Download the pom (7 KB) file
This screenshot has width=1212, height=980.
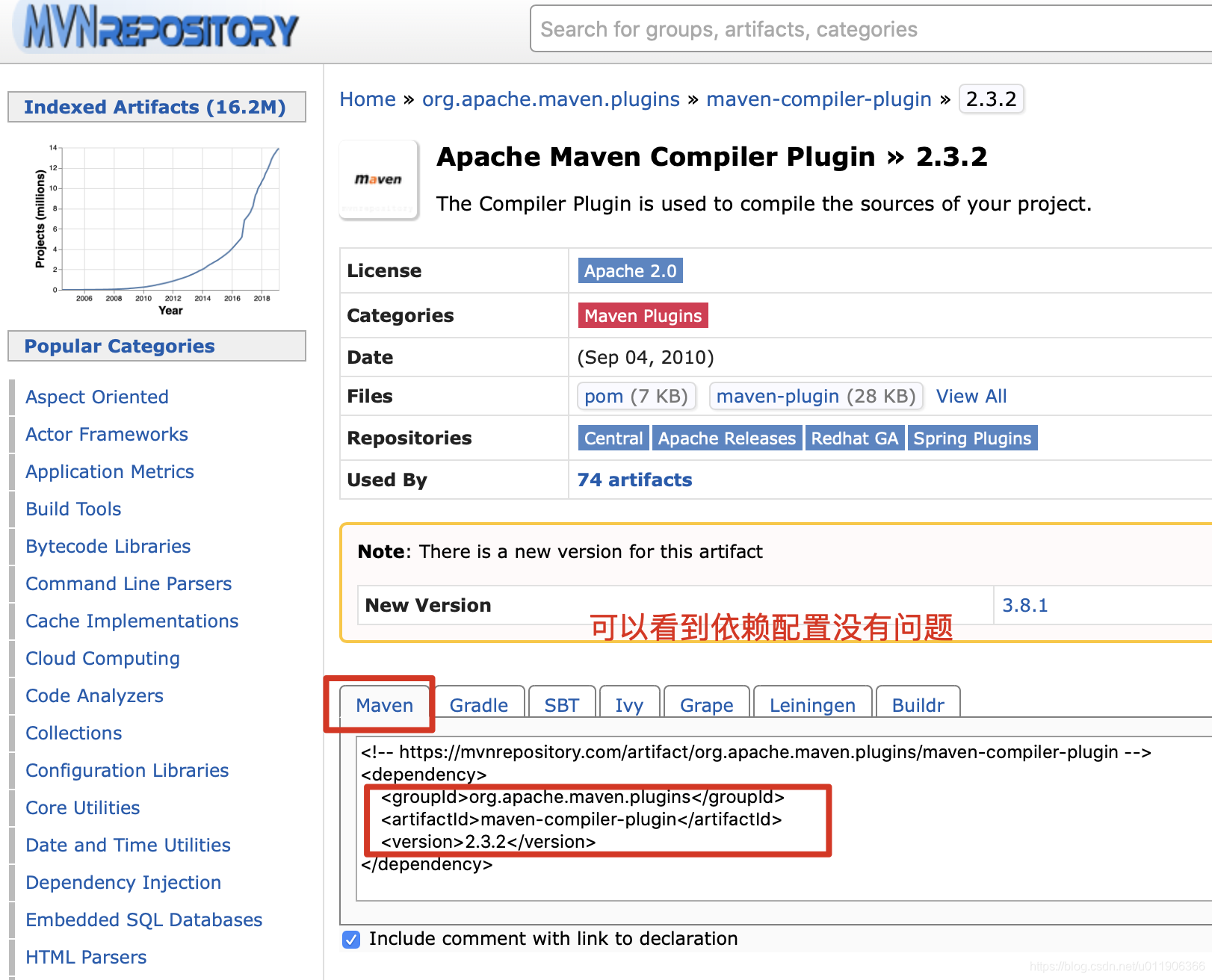click(636, 396)
